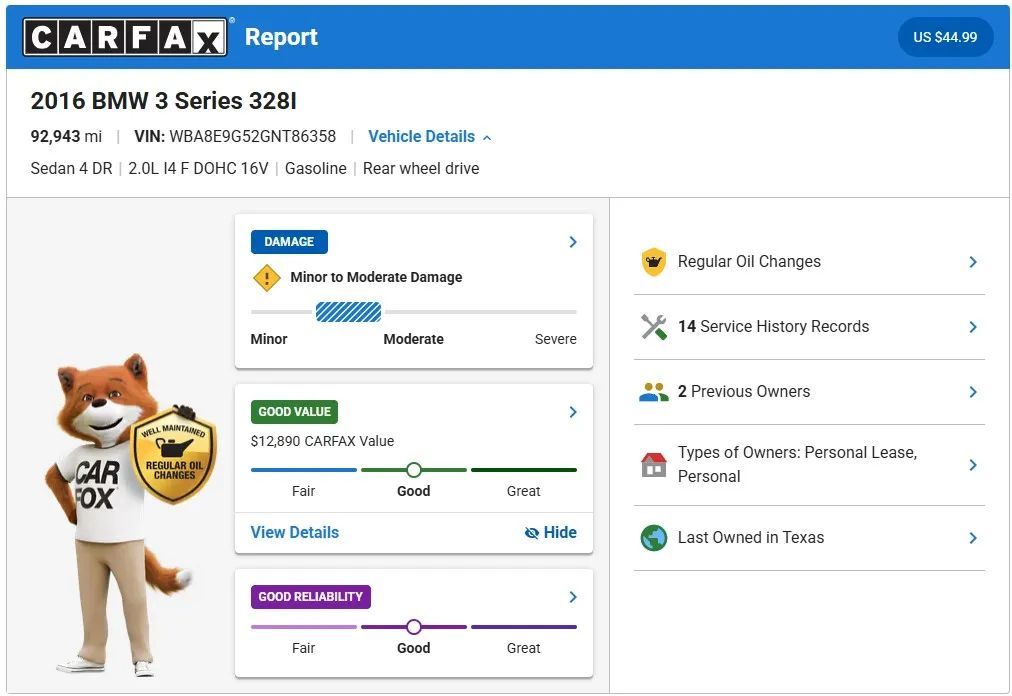
Task: Open the 14 Service History Records row
Action: (809, 327)
